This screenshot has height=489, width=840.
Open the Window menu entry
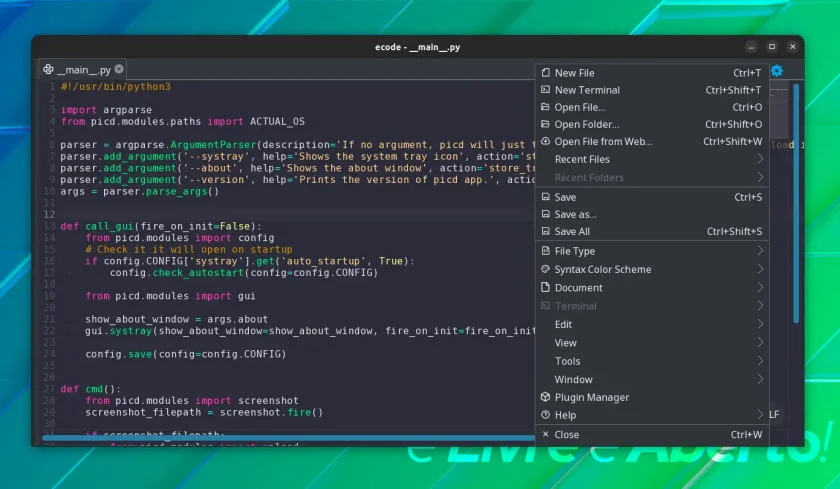click(652, 379)
